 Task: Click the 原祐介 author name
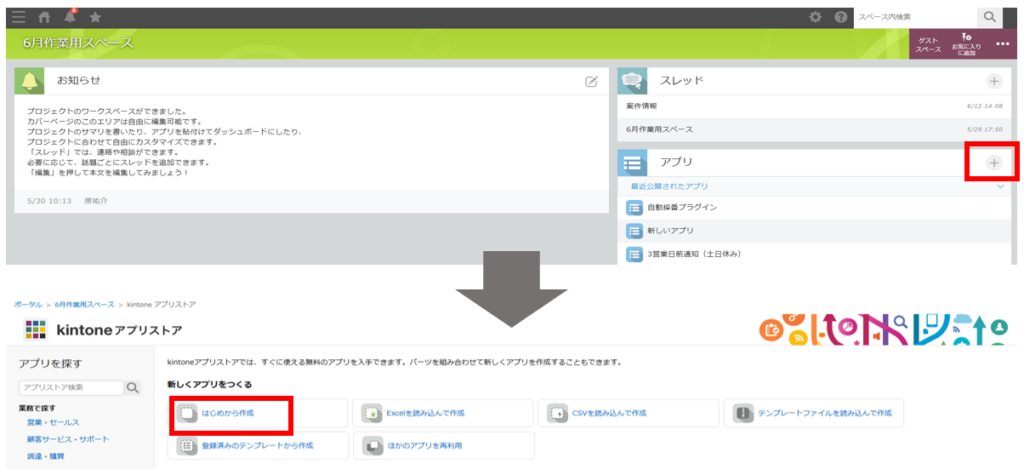click(96, 201)
